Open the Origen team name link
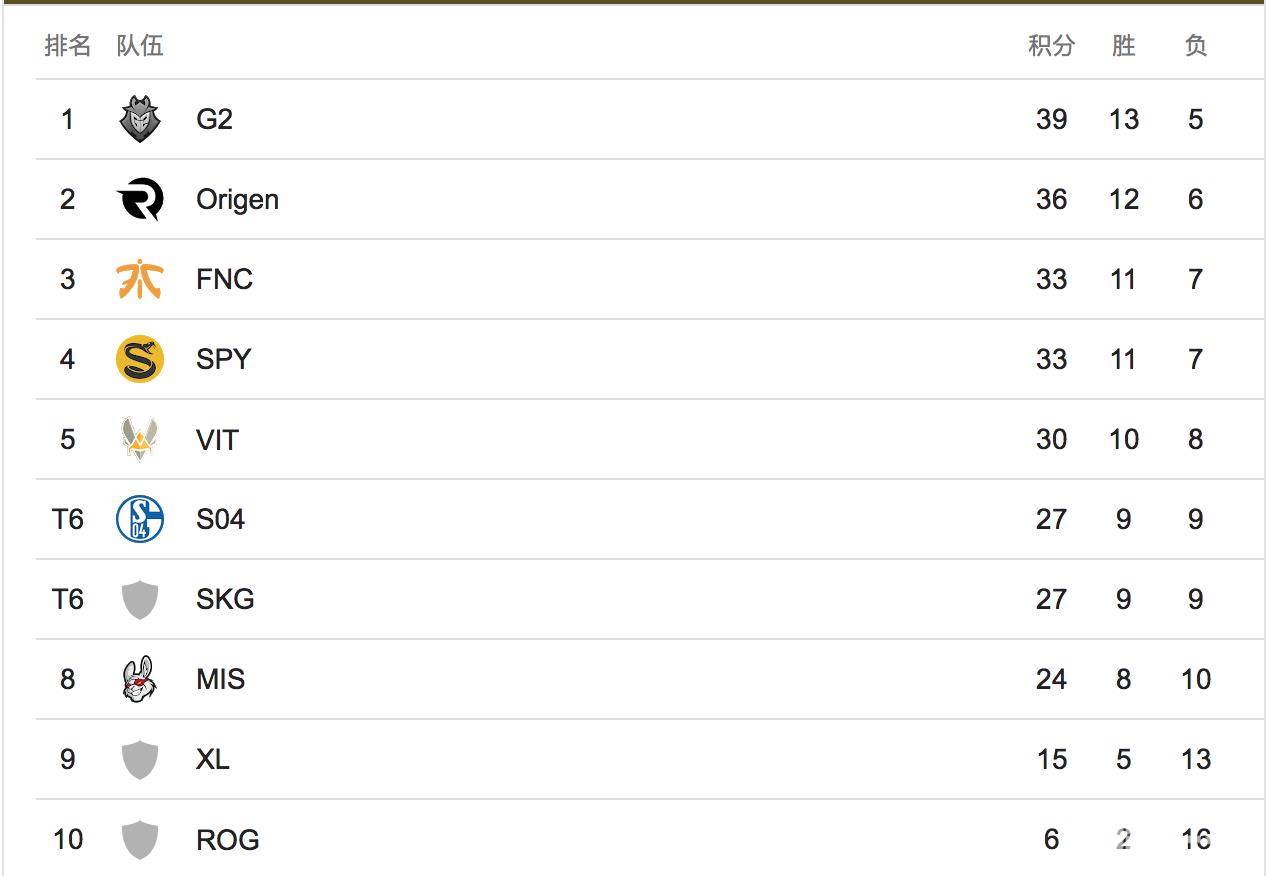 (x=237, y=199)
